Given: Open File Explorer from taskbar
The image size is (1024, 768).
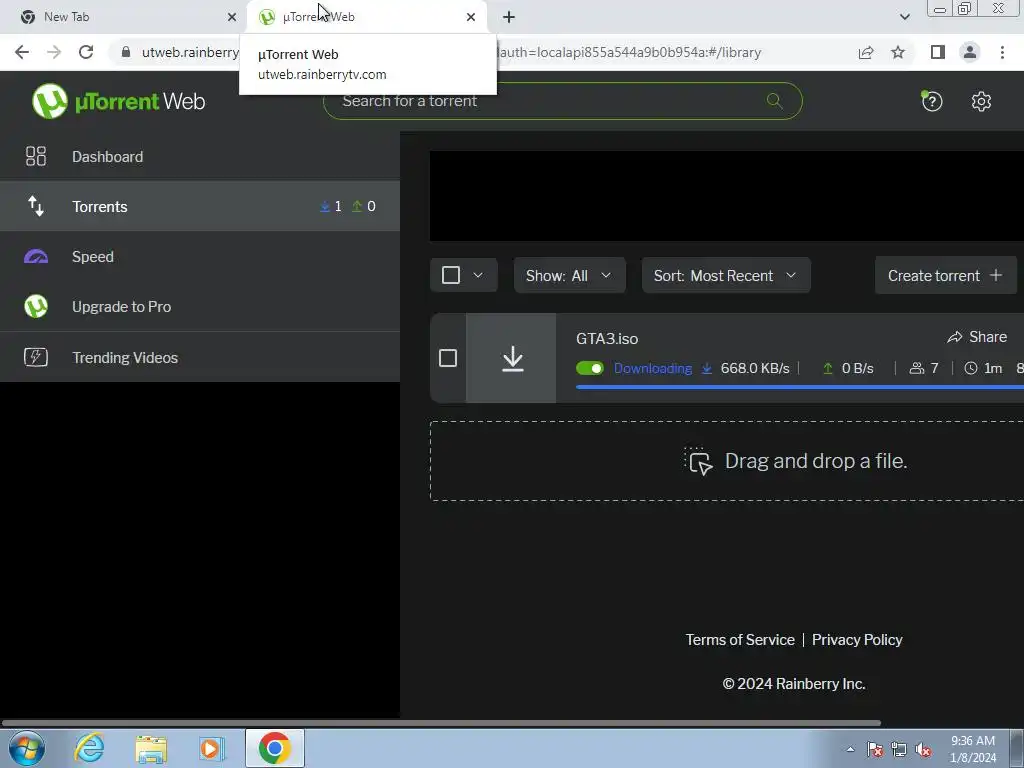Looking at the screenshot, I should tap(151, 749).
